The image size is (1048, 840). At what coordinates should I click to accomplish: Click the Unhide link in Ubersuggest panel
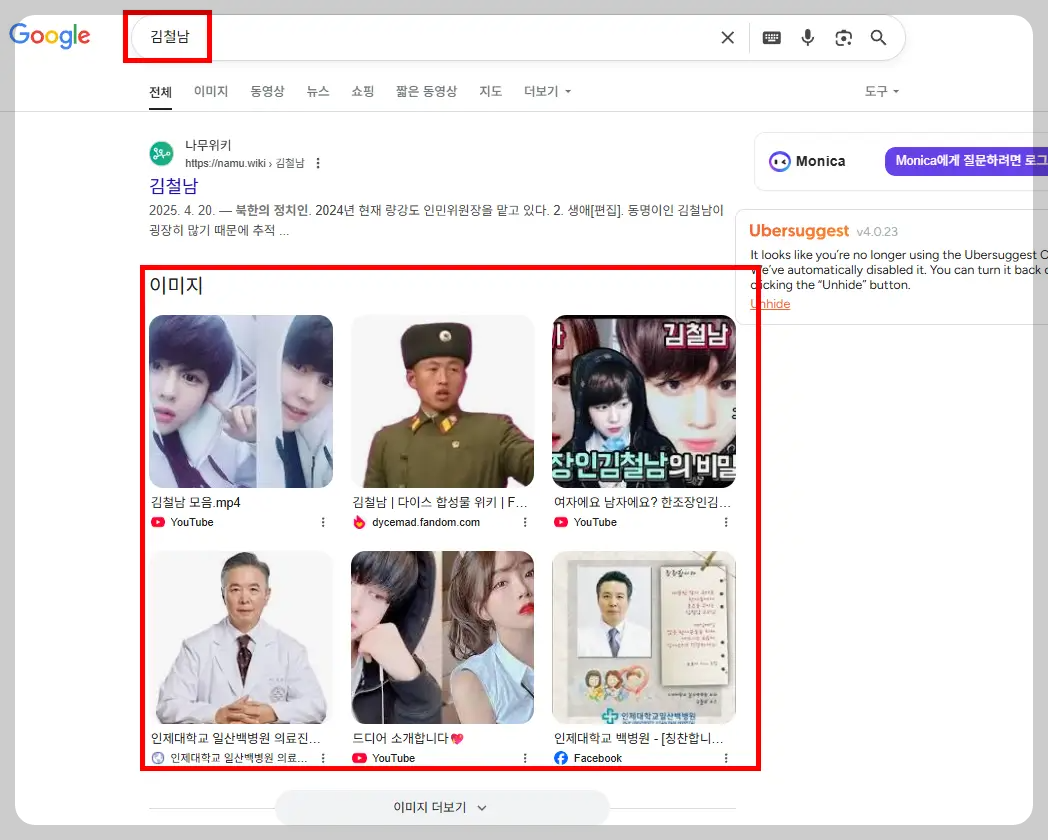(769, 303)
